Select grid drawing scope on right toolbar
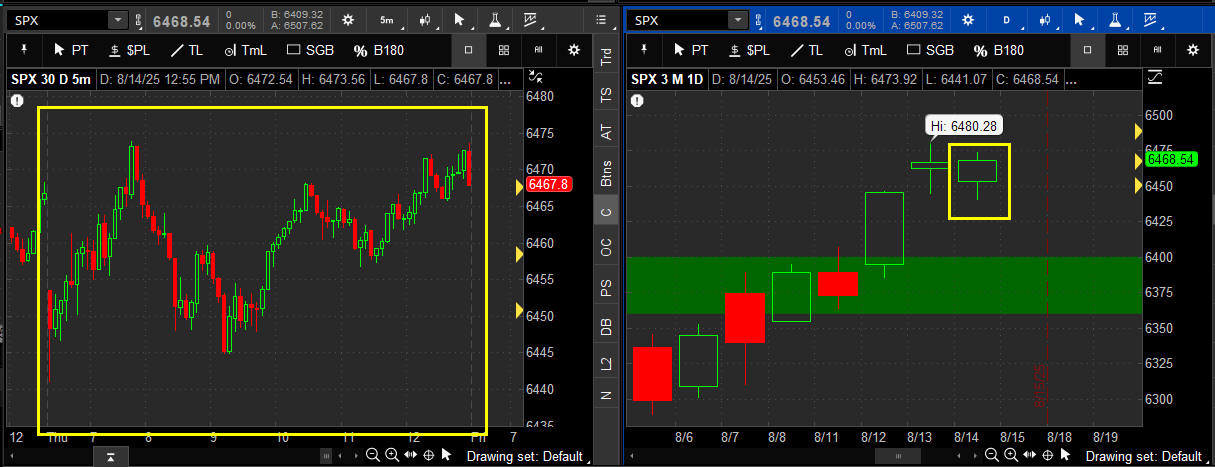 tap(1123, 49)
